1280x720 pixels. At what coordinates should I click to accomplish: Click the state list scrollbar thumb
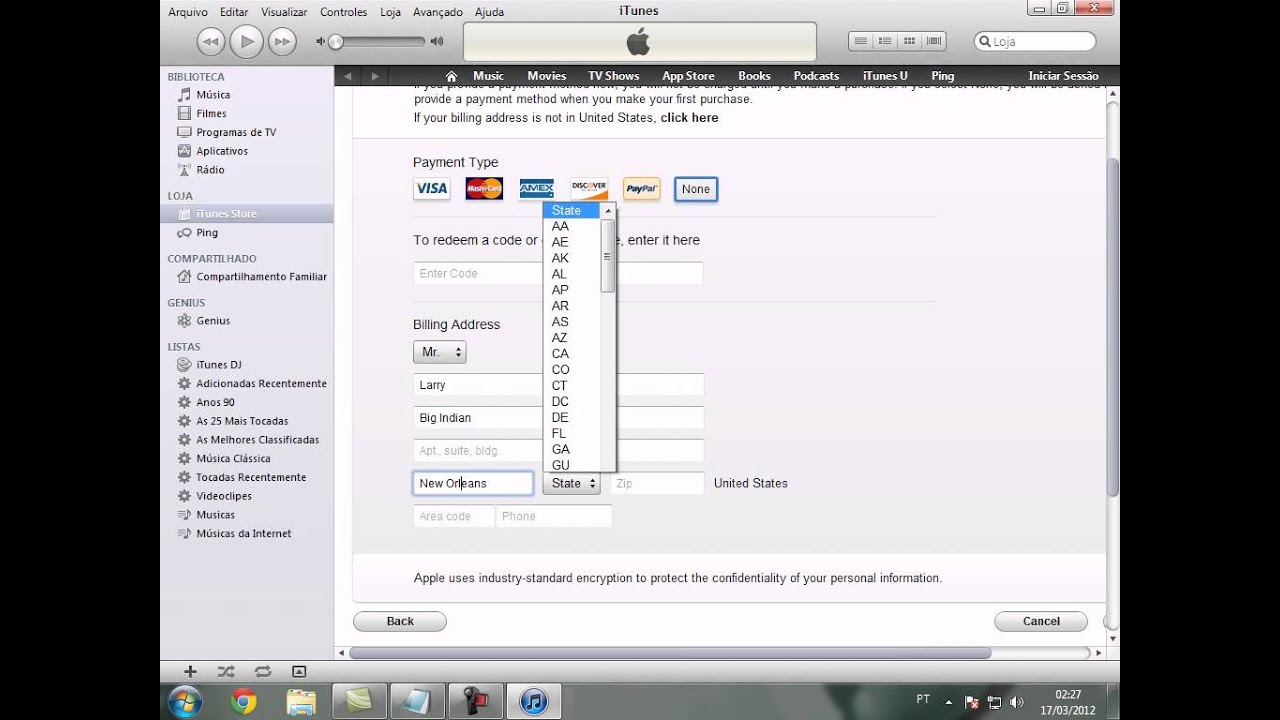click(607, 256)
